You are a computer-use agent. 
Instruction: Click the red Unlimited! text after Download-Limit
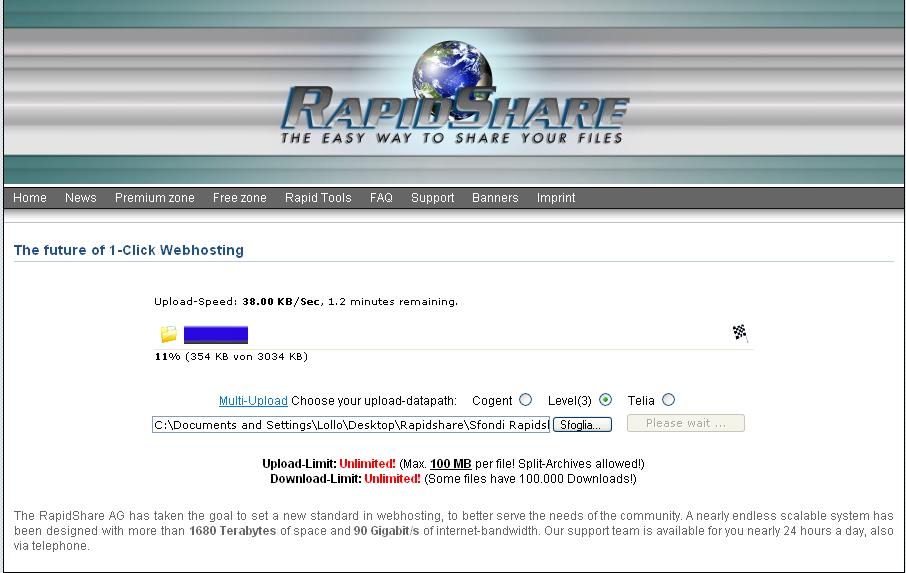(x=392, y=479)
